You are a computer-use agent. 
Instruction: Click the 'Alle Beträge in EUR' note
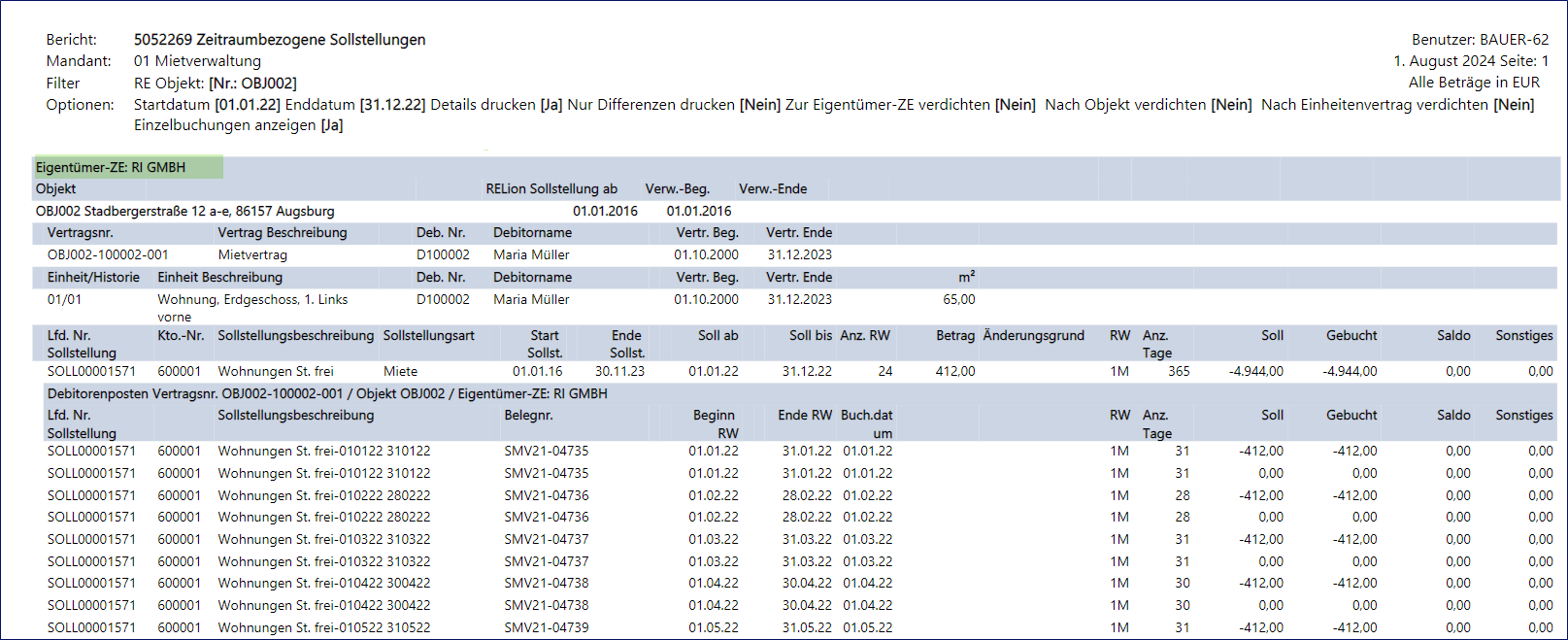point(1474,83)
